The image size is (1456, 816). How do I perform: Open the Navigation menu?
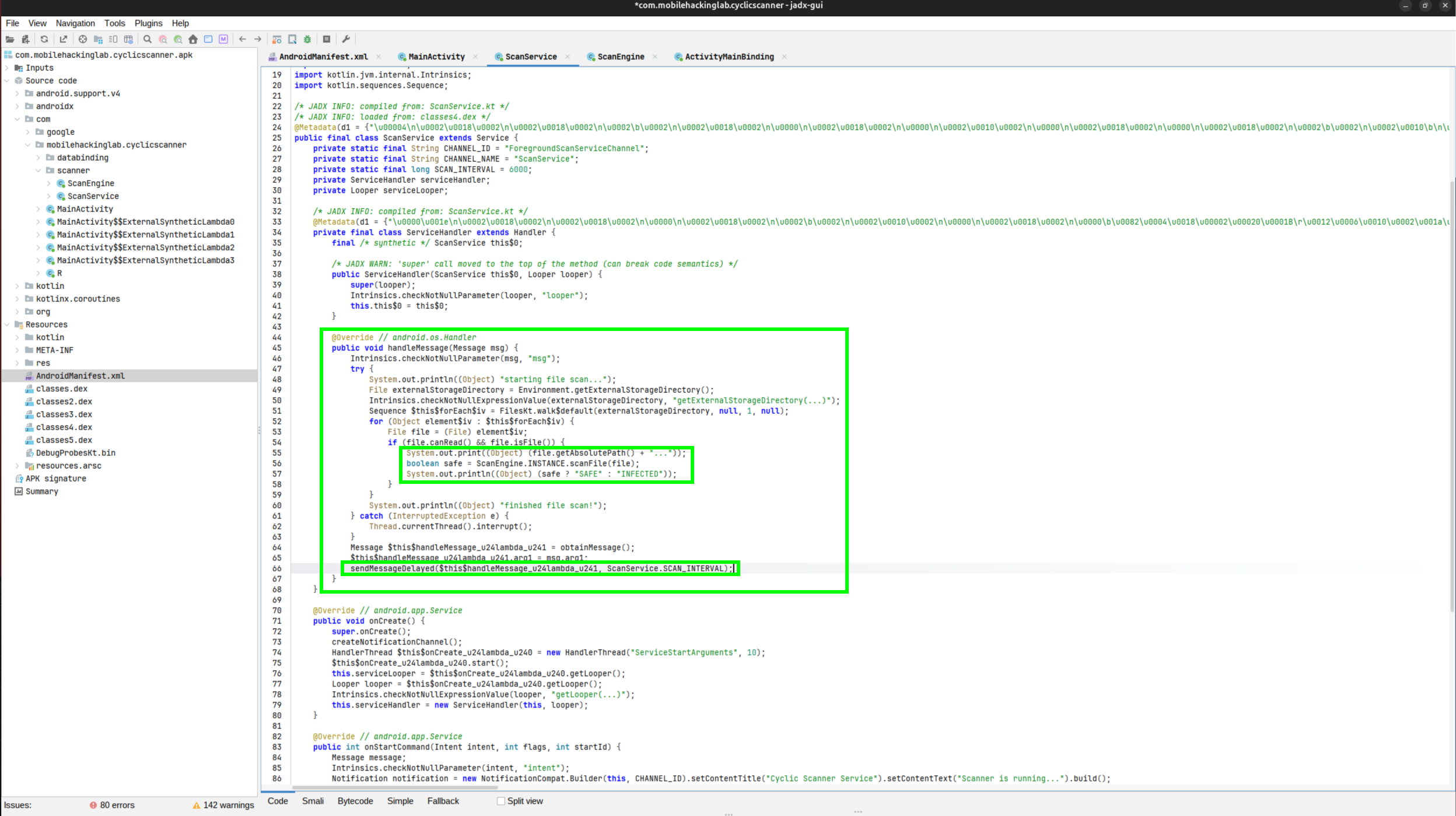(75, 23)
